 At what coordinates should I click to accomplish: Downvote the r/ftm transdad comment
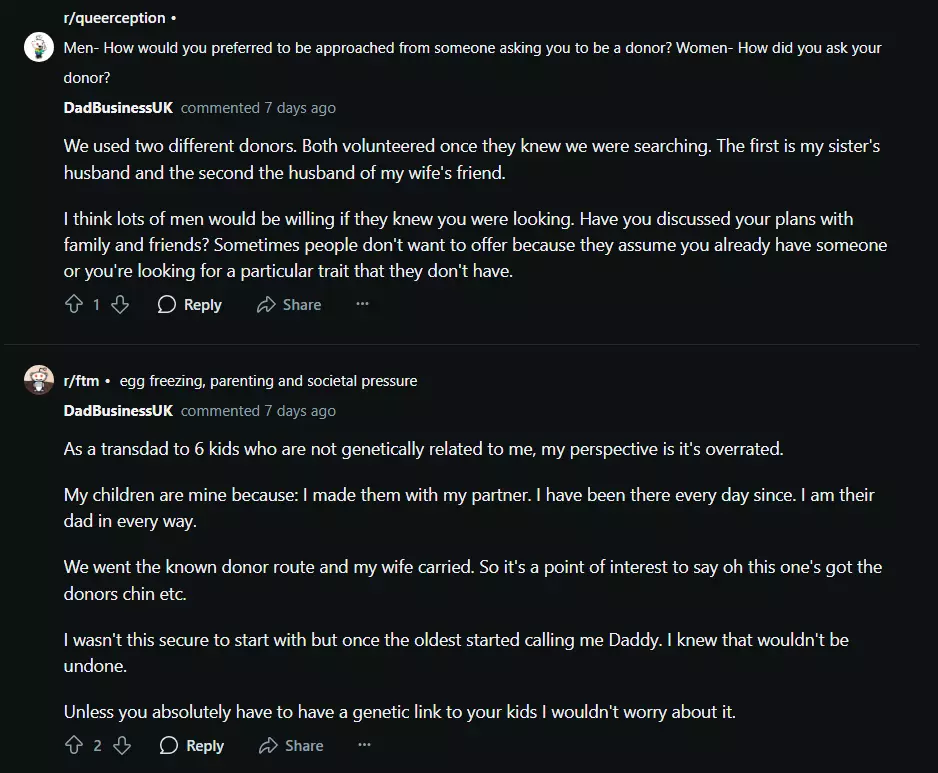point(122,745)
